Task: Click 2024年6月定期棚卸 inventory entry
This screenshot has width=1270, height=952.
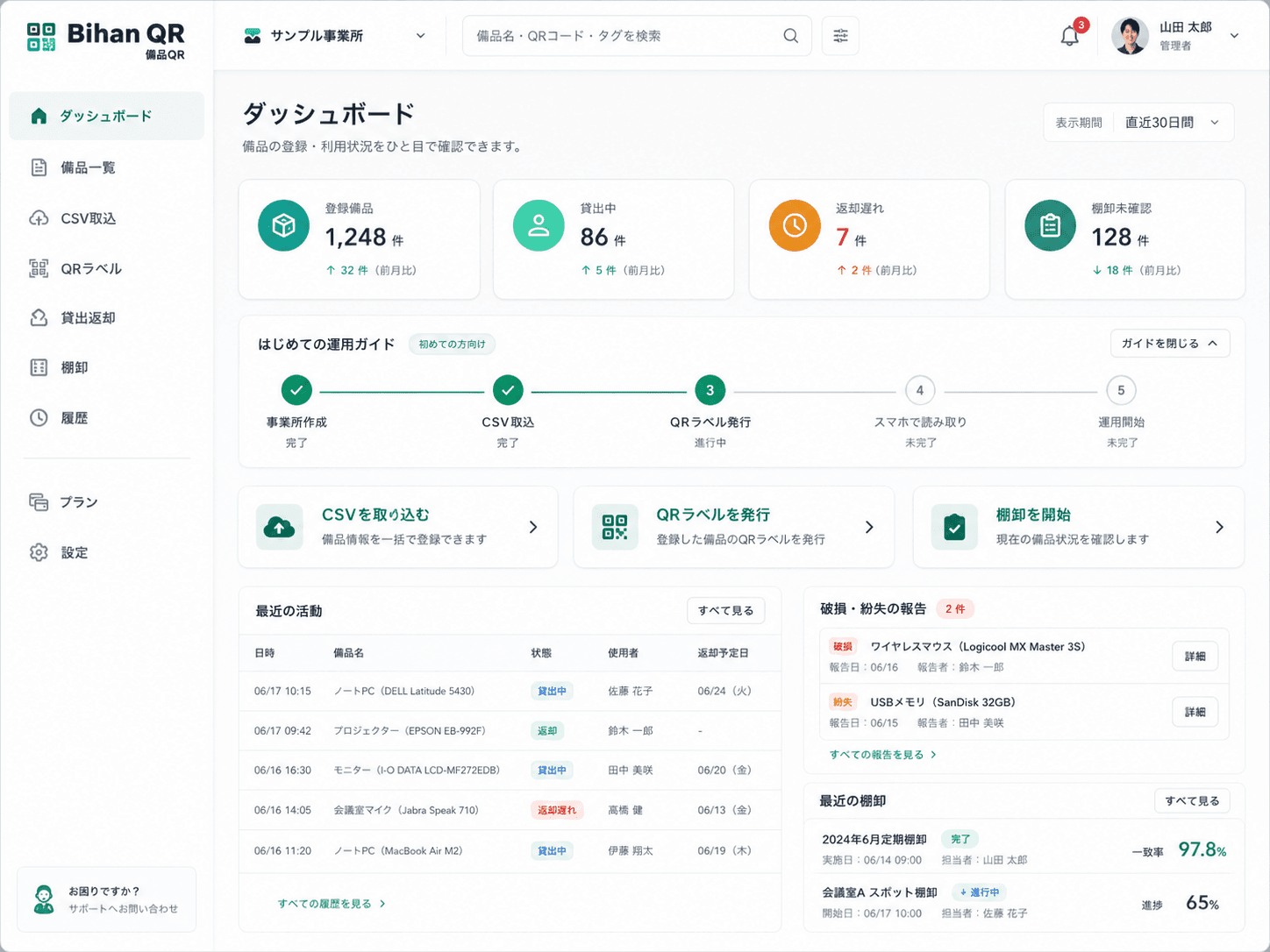Action: click(x=874, y=840)
